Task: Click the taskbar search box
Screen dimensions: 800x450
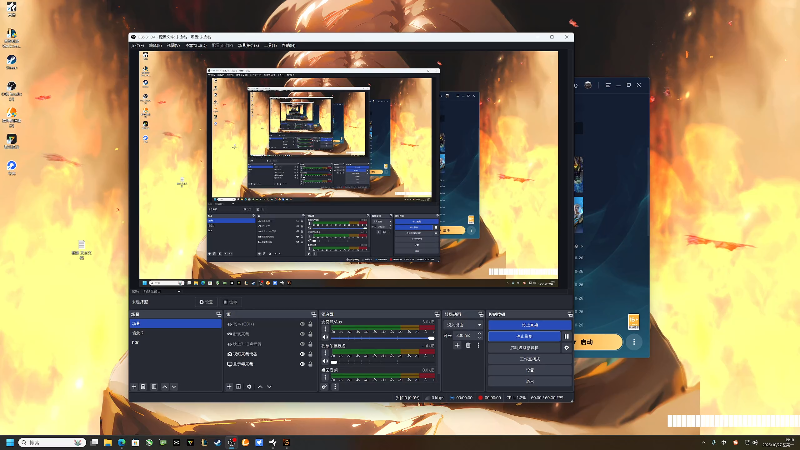Action: [52, 442]
